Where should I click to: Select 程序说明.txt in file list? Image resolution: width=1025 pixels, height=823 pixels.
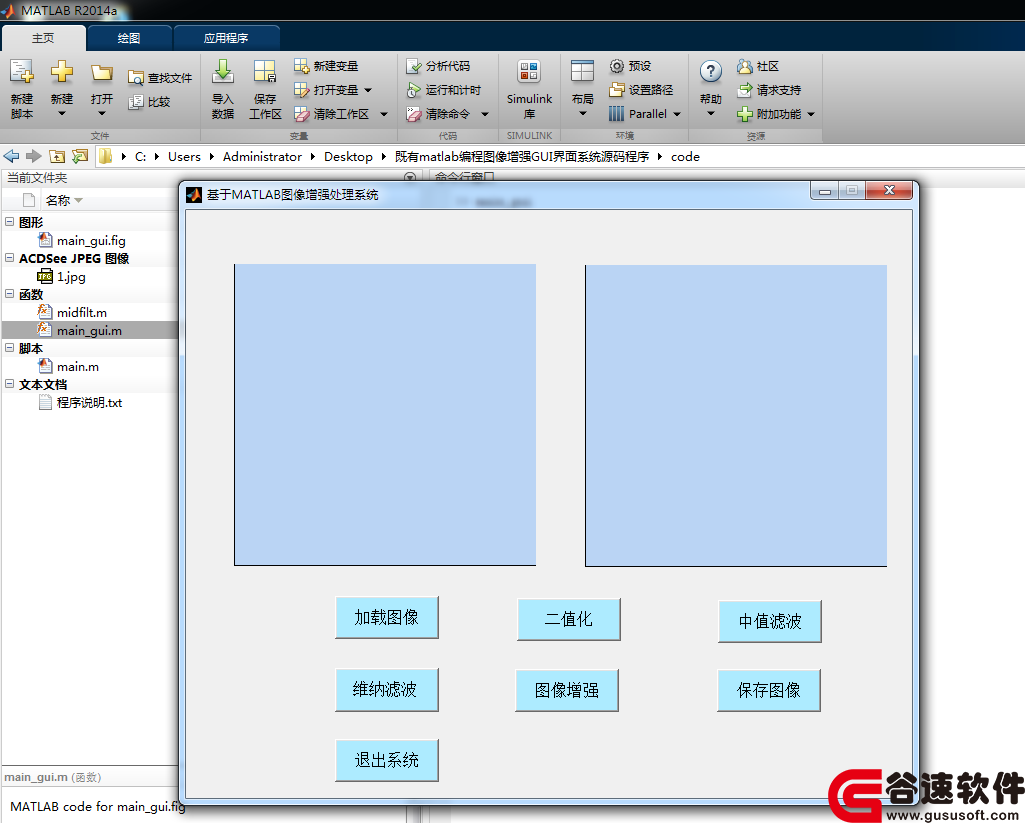pyautogui.click(x=89, y=403)
